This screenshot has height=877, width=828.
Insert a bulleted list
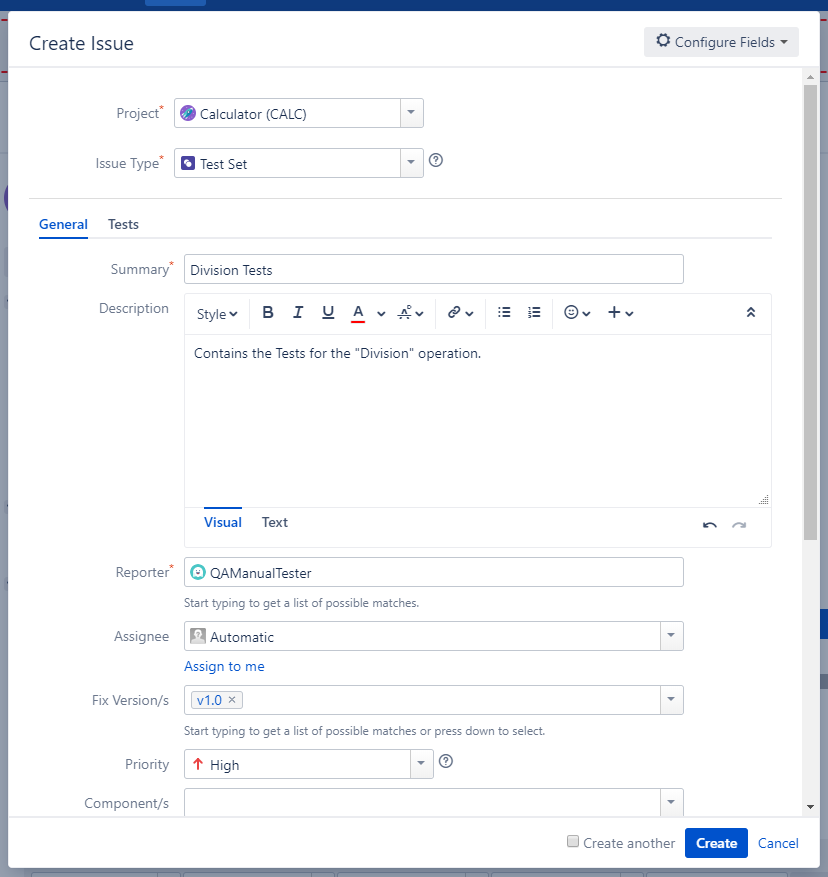504,312
